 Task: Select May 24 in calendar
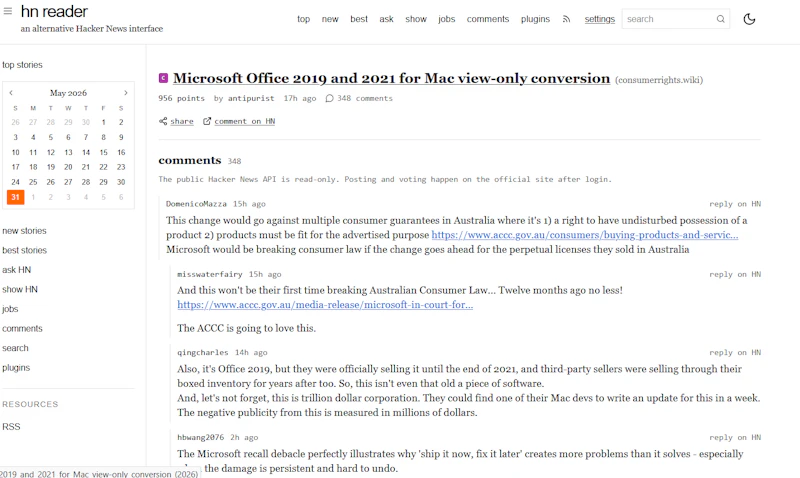click(x=15, y=182)
